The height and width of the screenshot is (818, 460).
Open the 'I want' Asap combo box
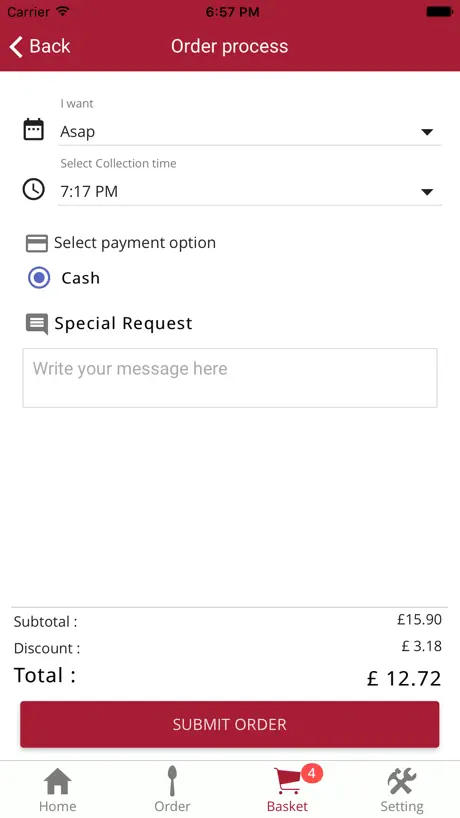(x=250, y=131)
